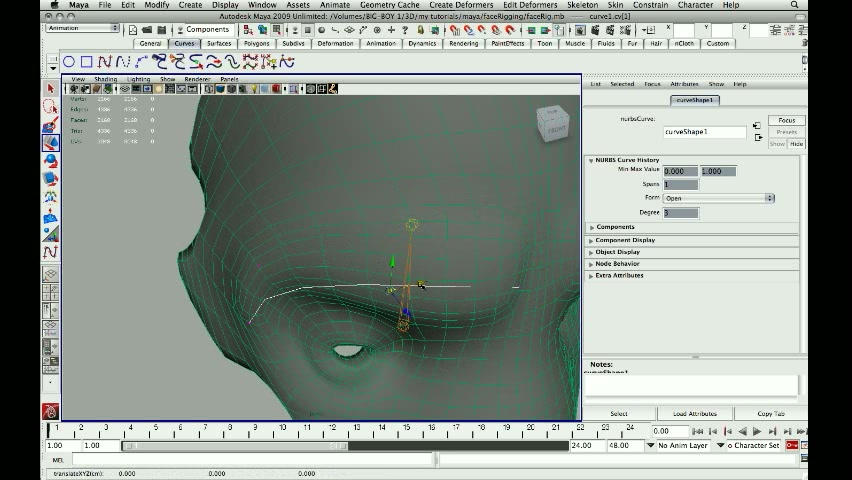The width and height of the screenshot is (852, 480).
Task: Click the Select button in Attribute Editor
Action: pos(619,414)
